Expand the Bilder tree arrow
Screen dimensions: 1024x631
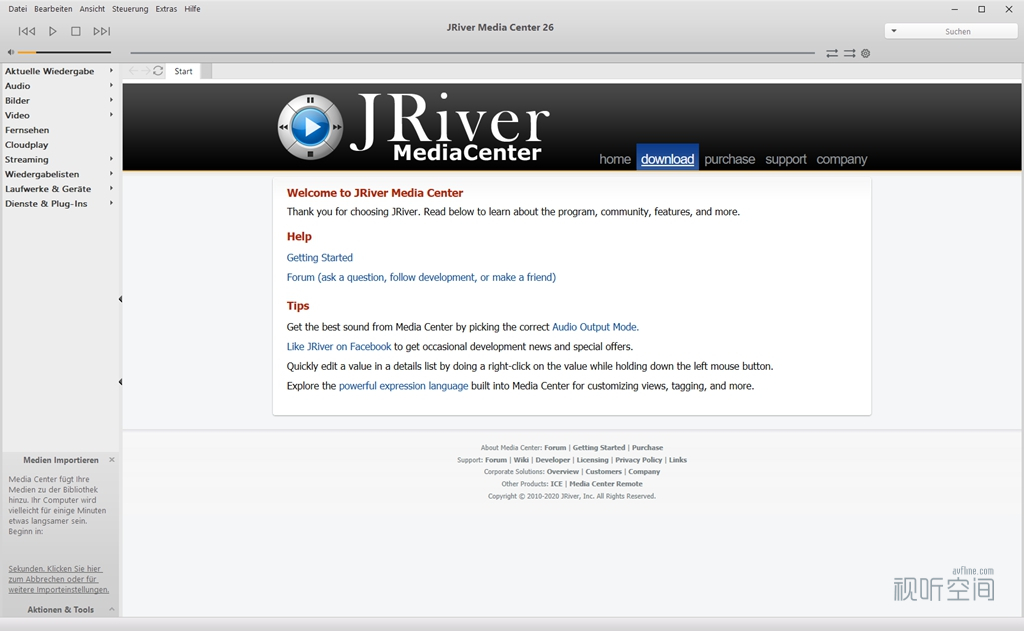(x=111, y=100)
